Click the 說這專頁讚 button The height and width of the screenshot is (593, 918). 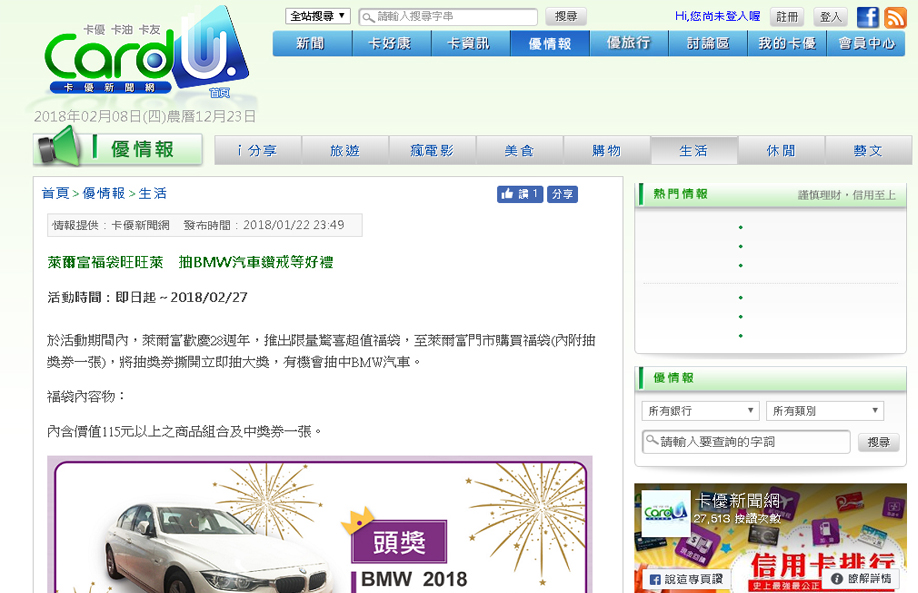(x=685, y=579)
